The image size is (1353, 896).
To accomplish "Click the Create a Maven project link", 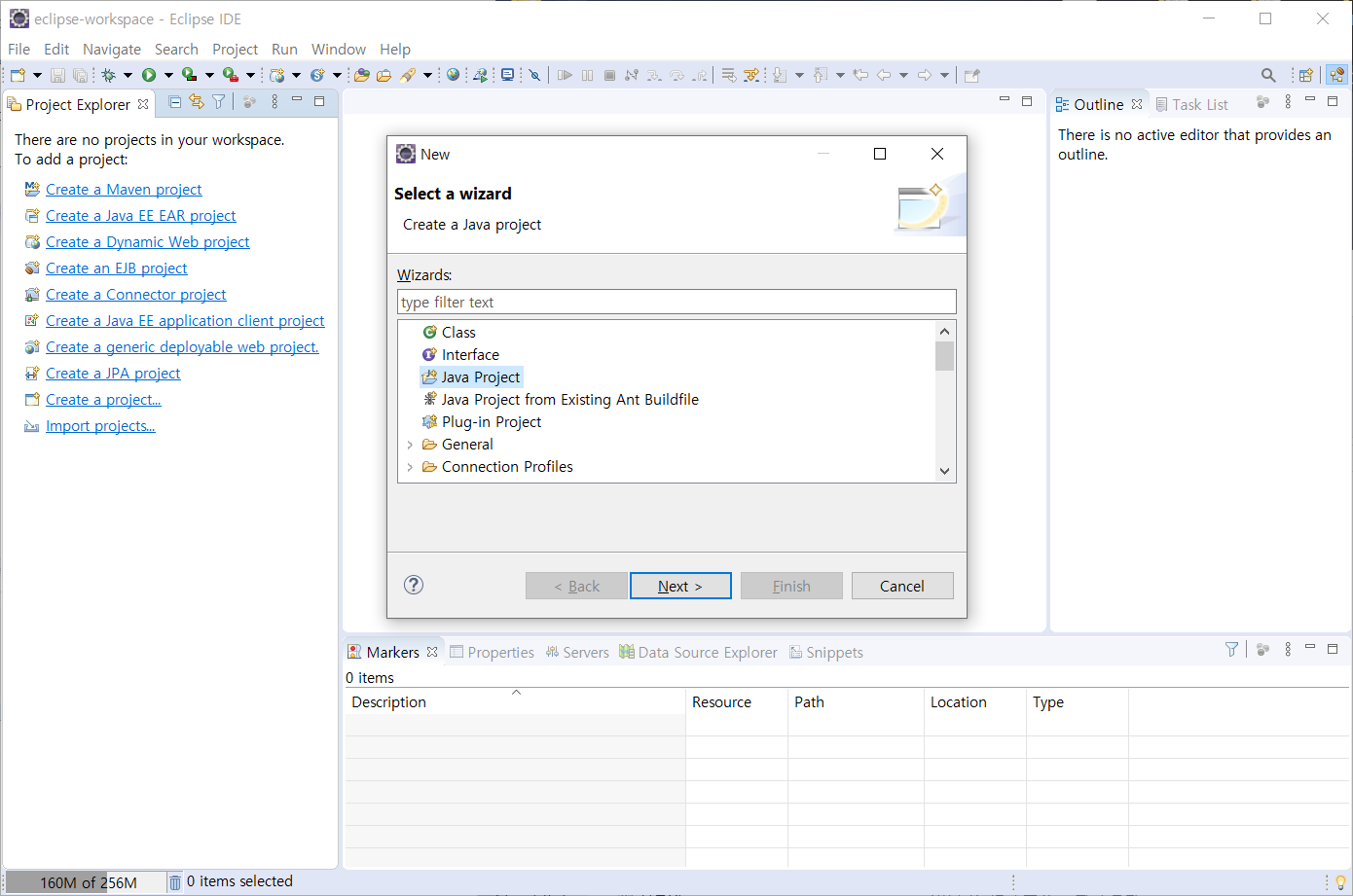I will (x=124, y=190).
